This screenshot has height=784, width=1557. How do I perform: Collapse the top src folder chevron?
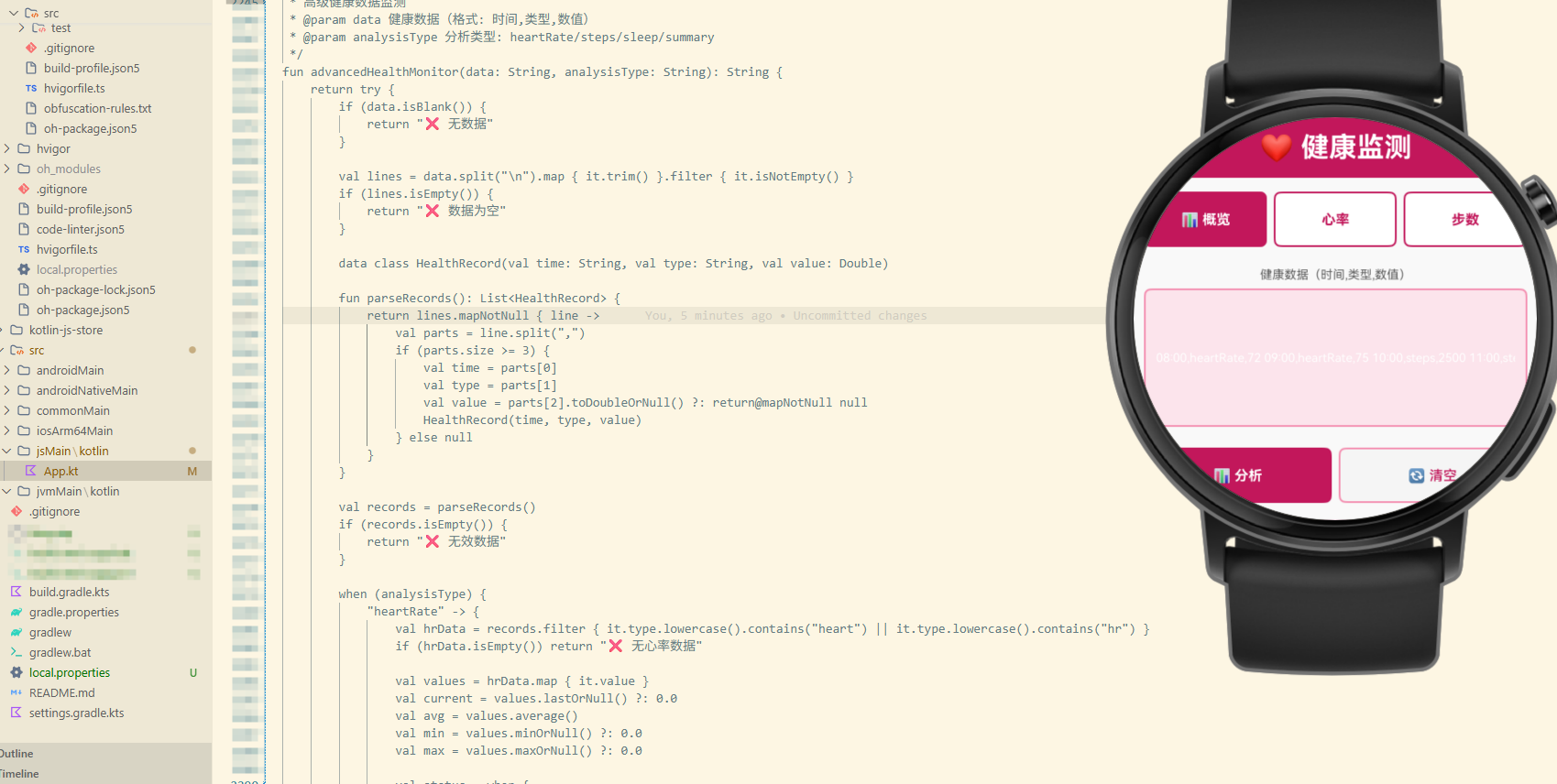point(14,13)
